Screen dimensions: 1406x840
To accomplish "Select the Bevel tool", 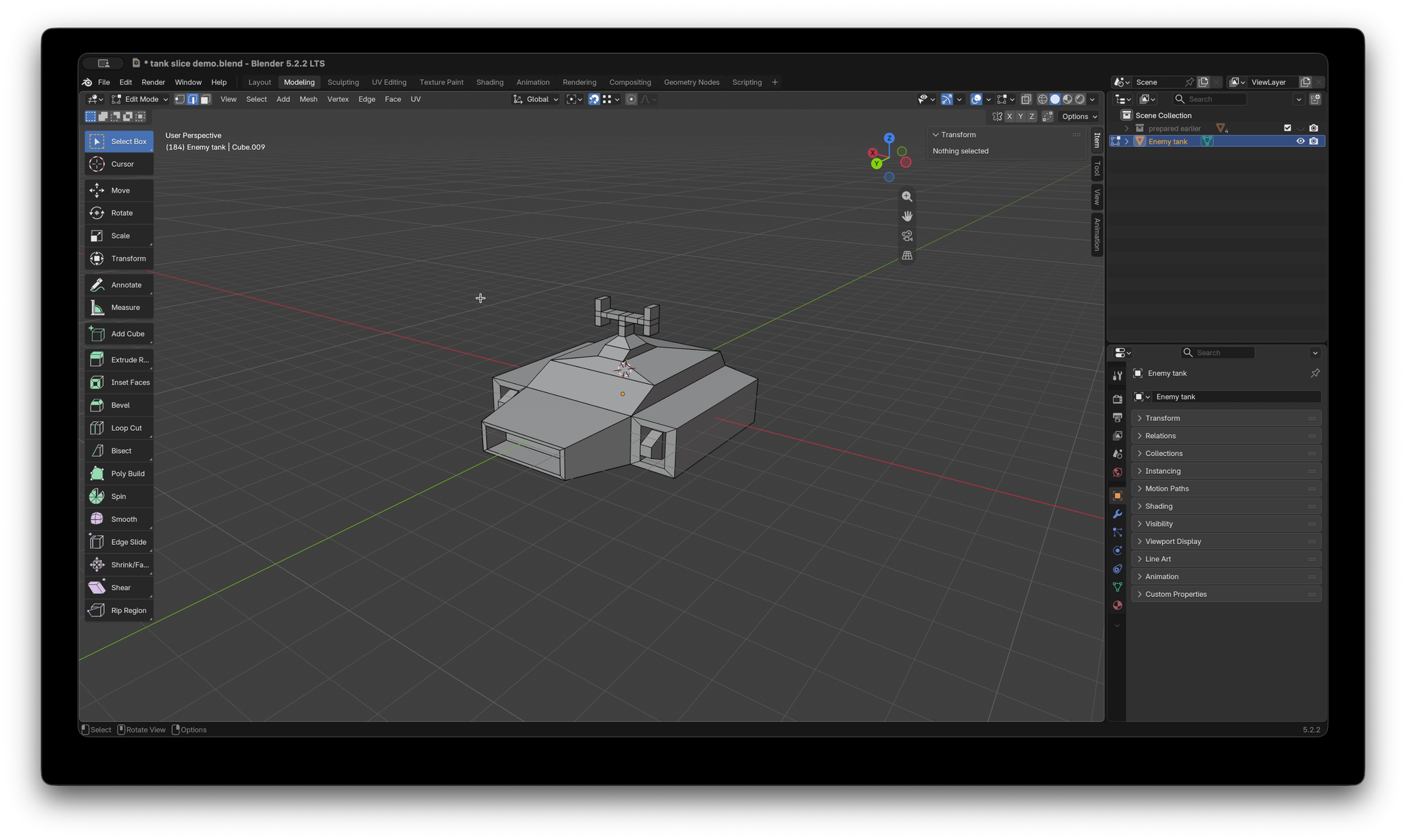I will 119,405.
